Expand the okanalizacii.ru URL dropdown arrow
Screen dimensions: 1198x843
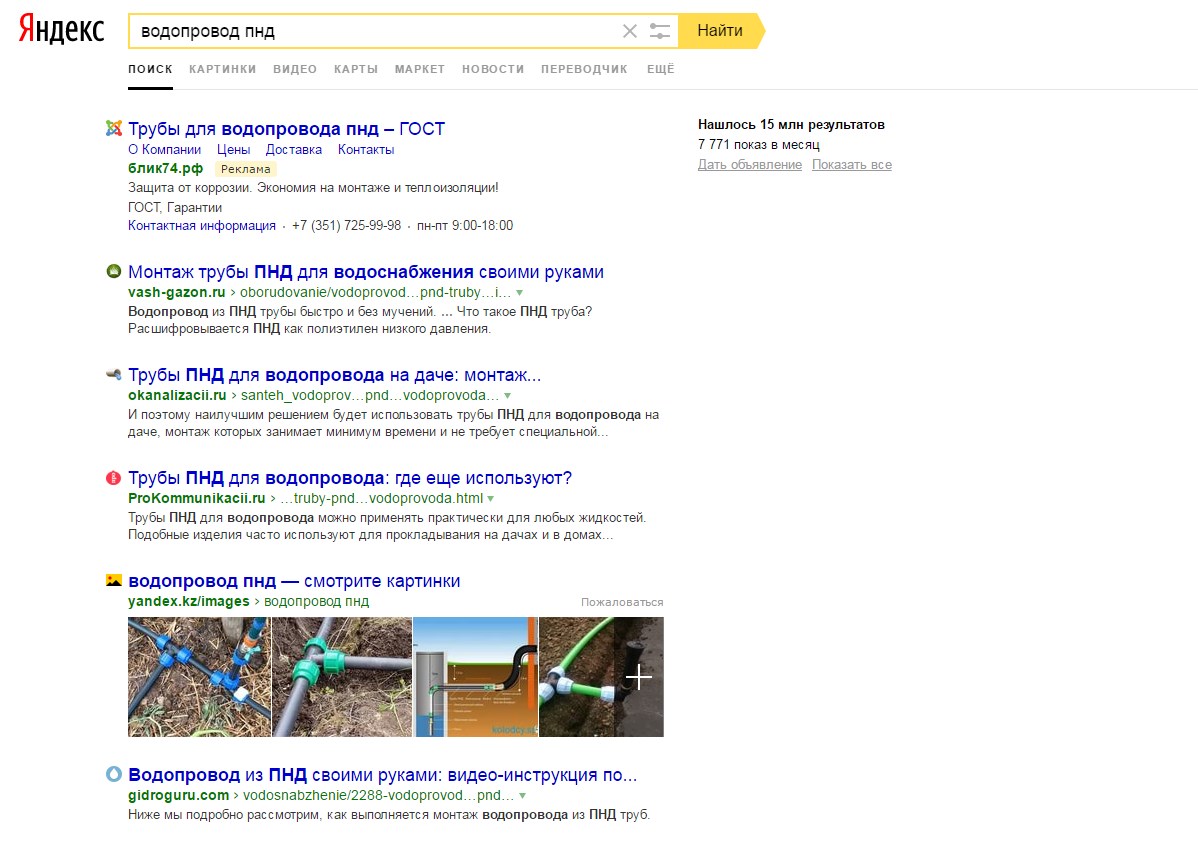tap(507, 396)
